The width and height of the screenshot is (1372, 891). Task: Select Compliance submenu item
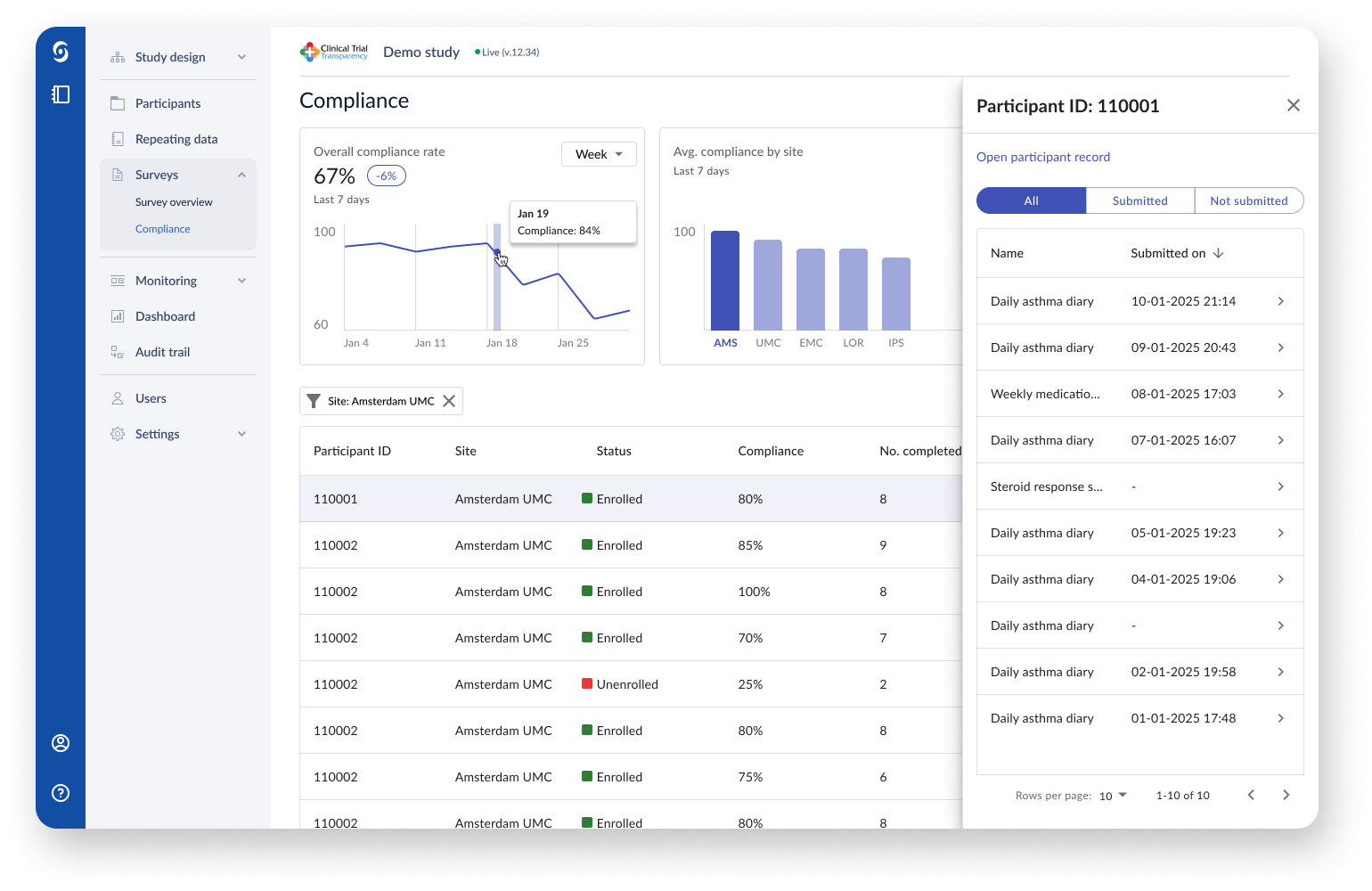coord(163,229)
